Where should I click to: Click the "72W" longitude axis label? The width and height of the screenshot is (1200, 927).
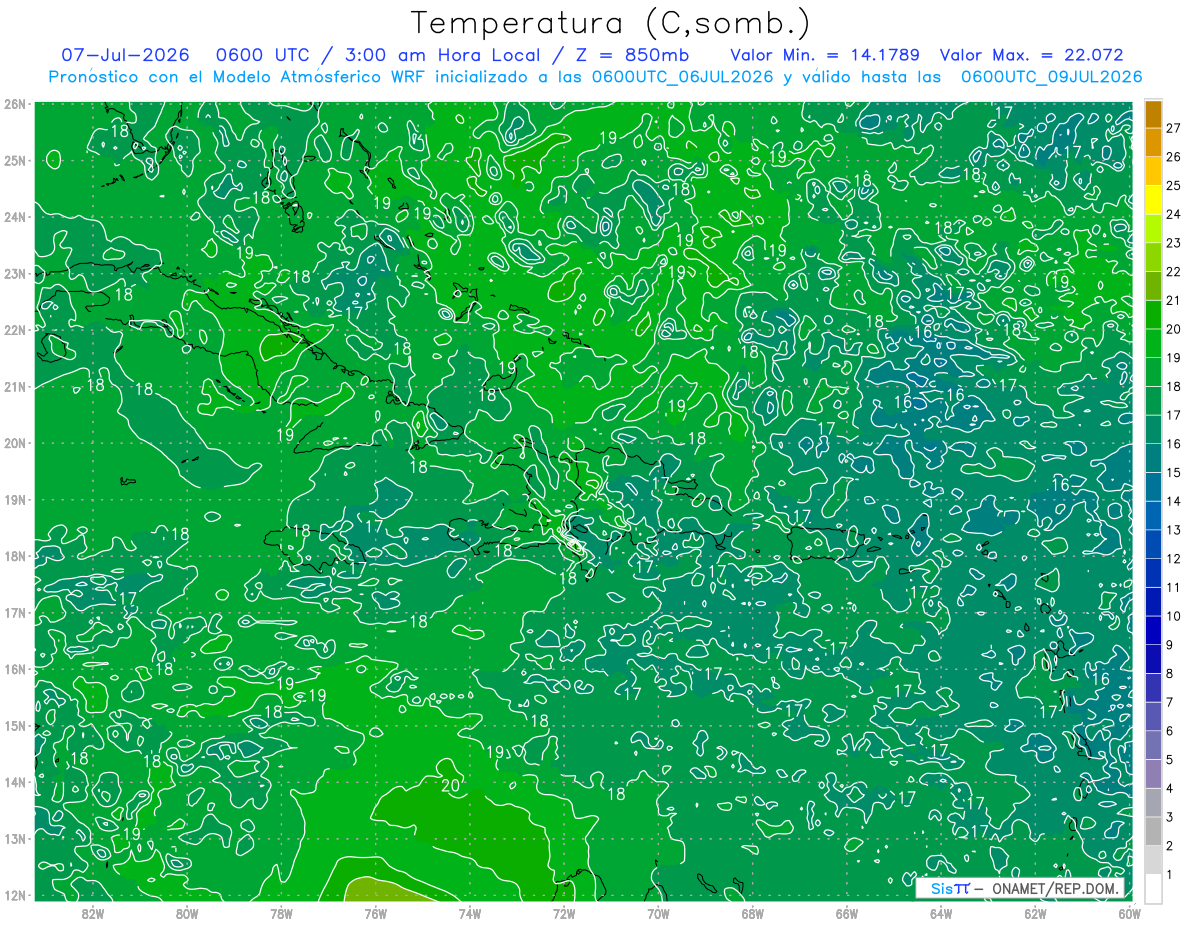coord(564,914)
